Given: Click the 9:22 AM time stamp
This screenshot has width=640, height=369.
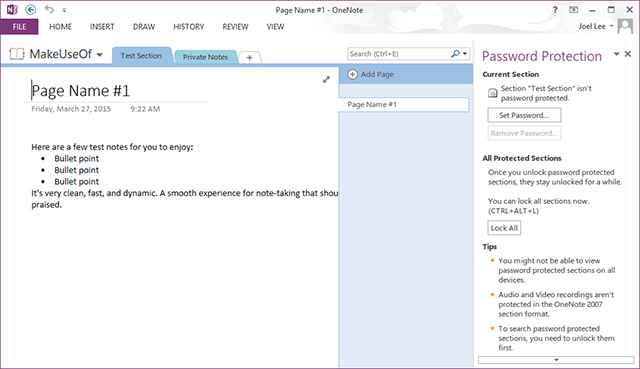Looking at the screenshot, I should point(145,109).
